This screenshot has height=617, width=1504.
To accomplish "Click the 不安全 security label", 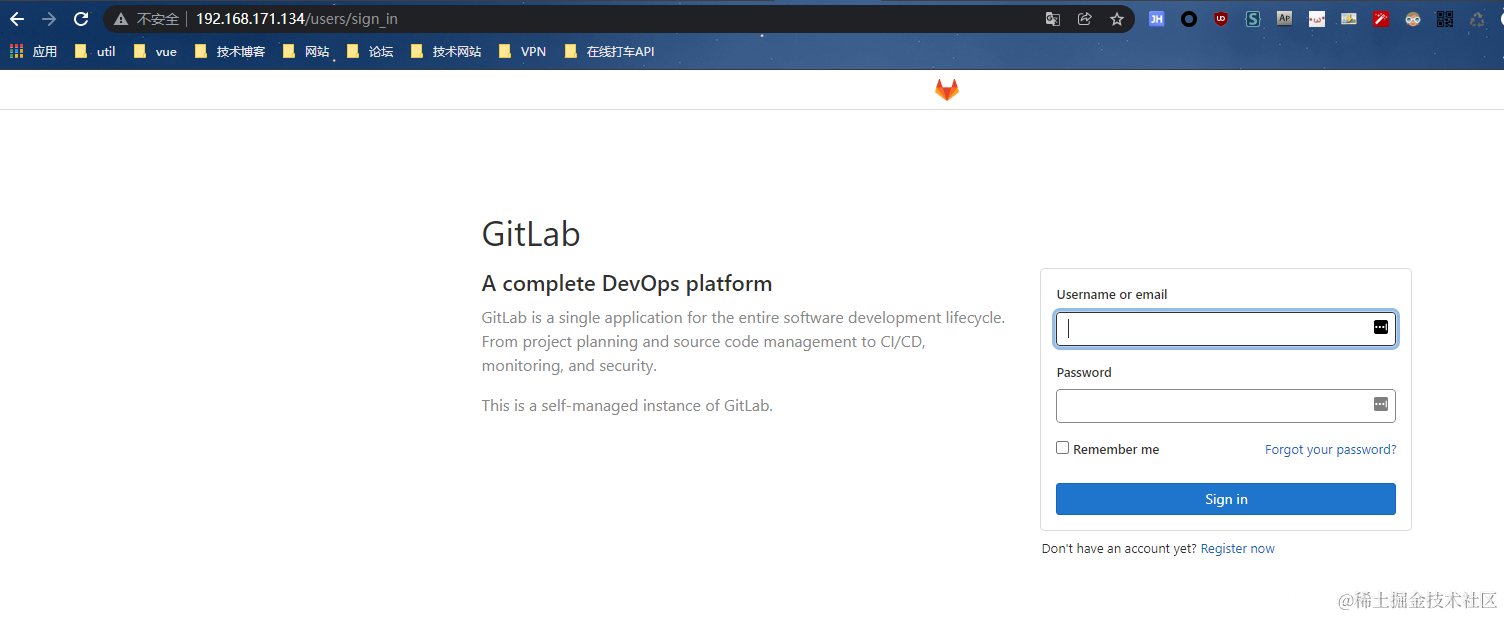I will coord(158,19).
